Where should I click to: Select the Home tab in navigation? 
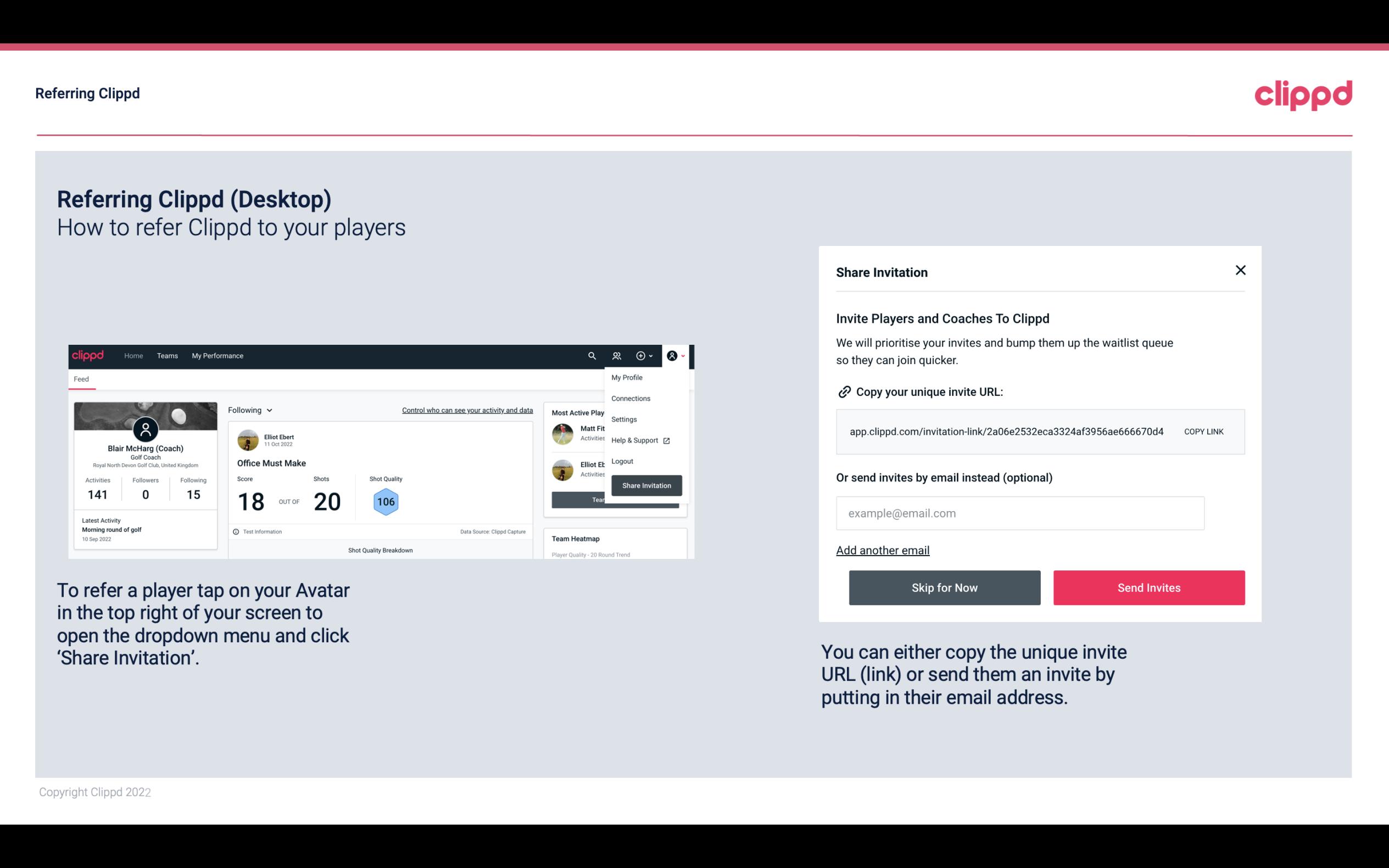134,355
